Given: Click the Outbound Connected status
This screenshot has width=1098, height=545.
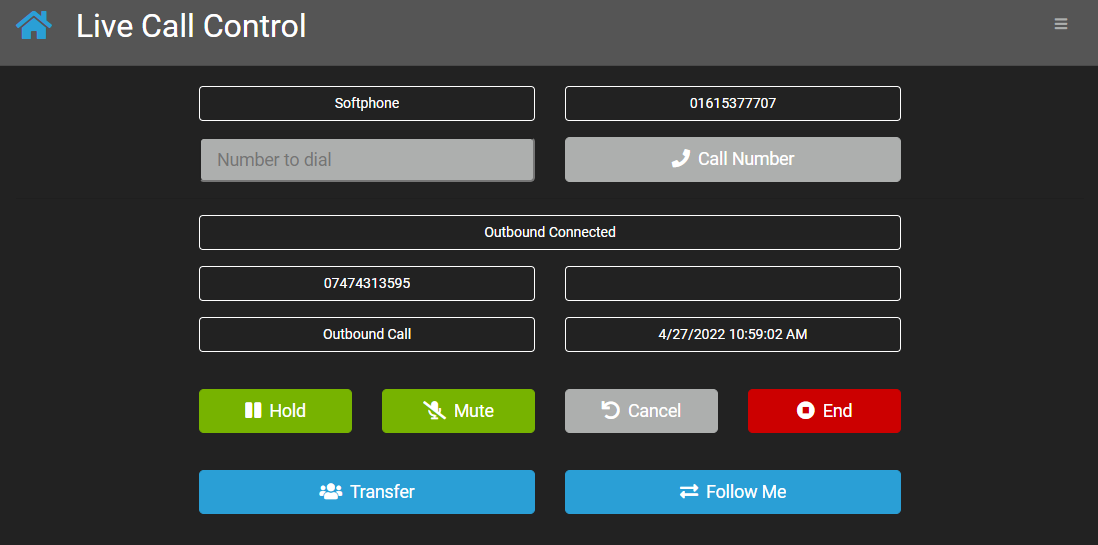Looking at the screenshot, I should 550,233.
